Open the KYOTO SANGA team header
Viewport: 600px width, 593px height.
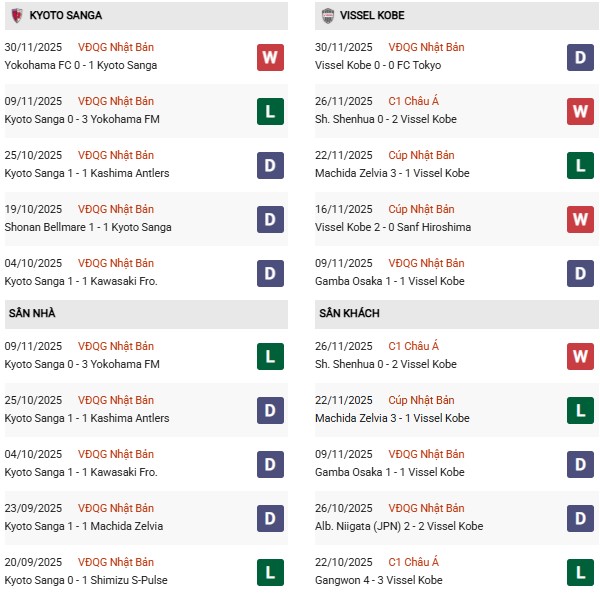(65, 16)
